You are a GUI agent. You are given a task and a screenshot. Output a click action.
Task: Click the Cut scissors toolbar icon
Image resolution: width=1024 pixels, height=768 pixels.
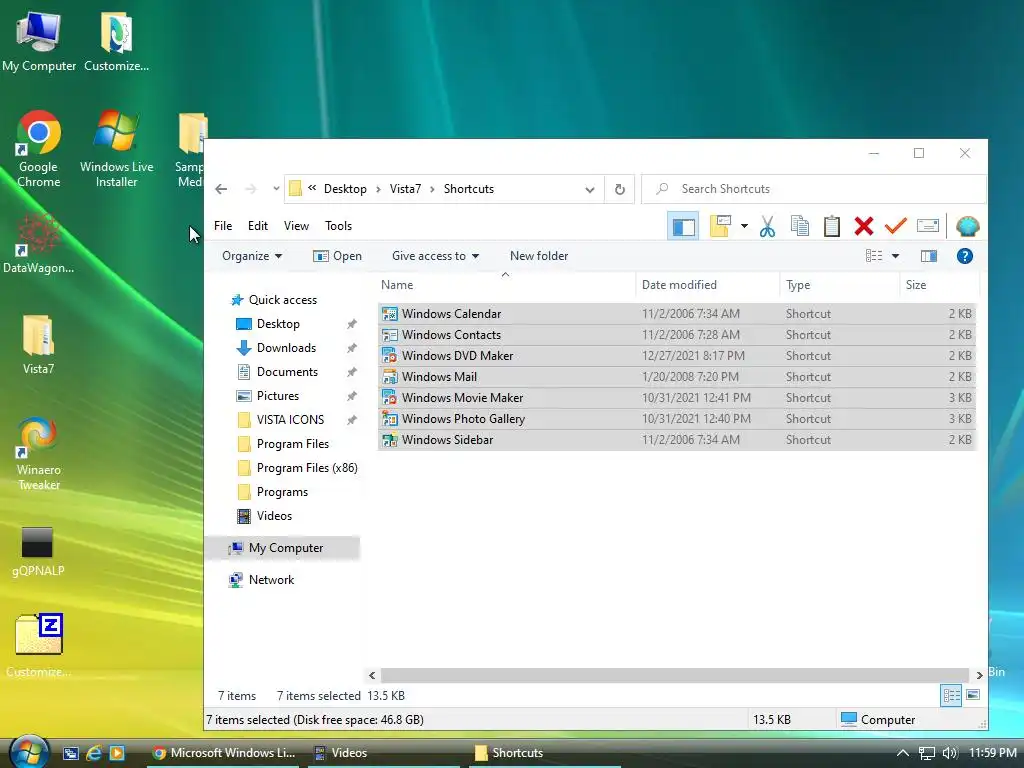[x=767, y=227]
